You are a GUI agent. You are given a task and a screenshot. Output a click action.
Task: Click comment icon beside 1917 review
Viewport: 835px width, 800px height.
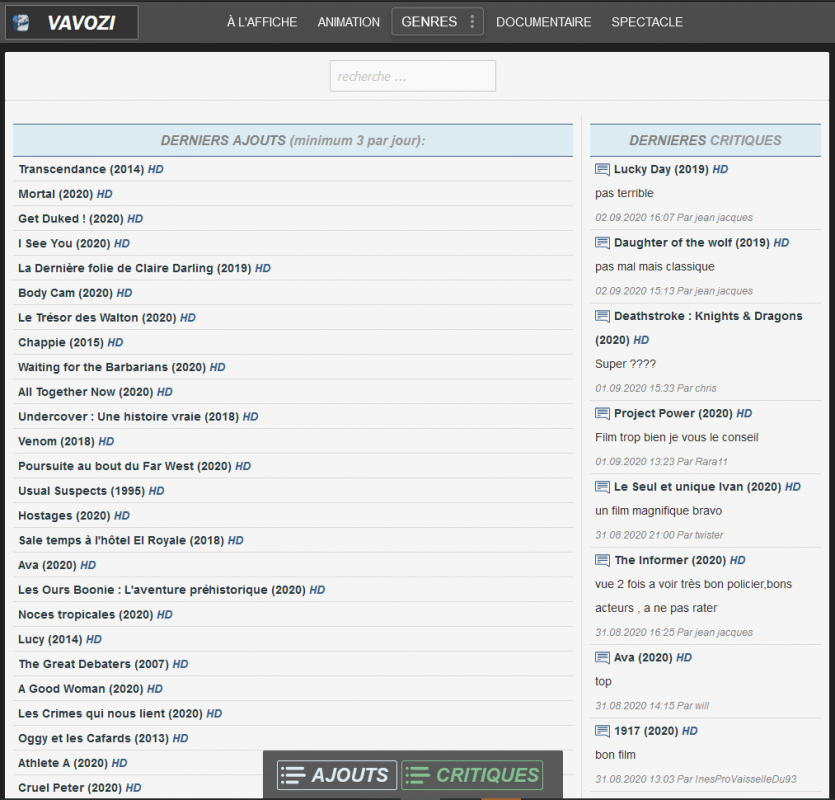(602, 731)
